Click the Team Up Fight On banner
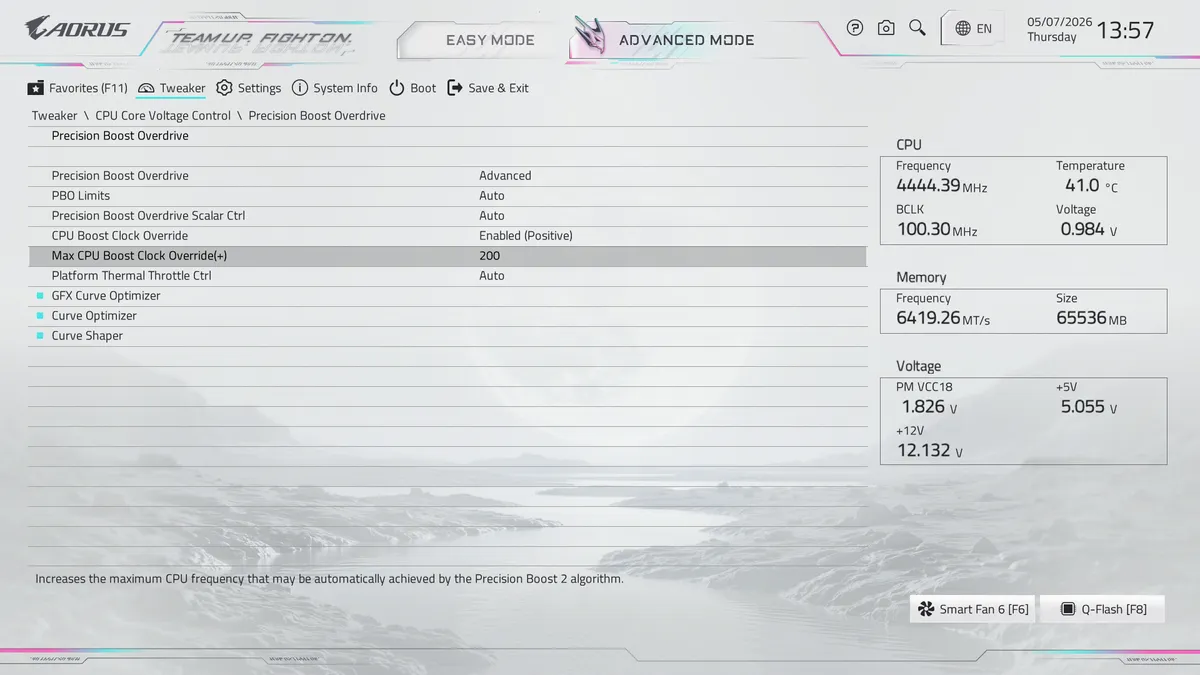This screenshot has width=1200, height=675. pos(261,40)
